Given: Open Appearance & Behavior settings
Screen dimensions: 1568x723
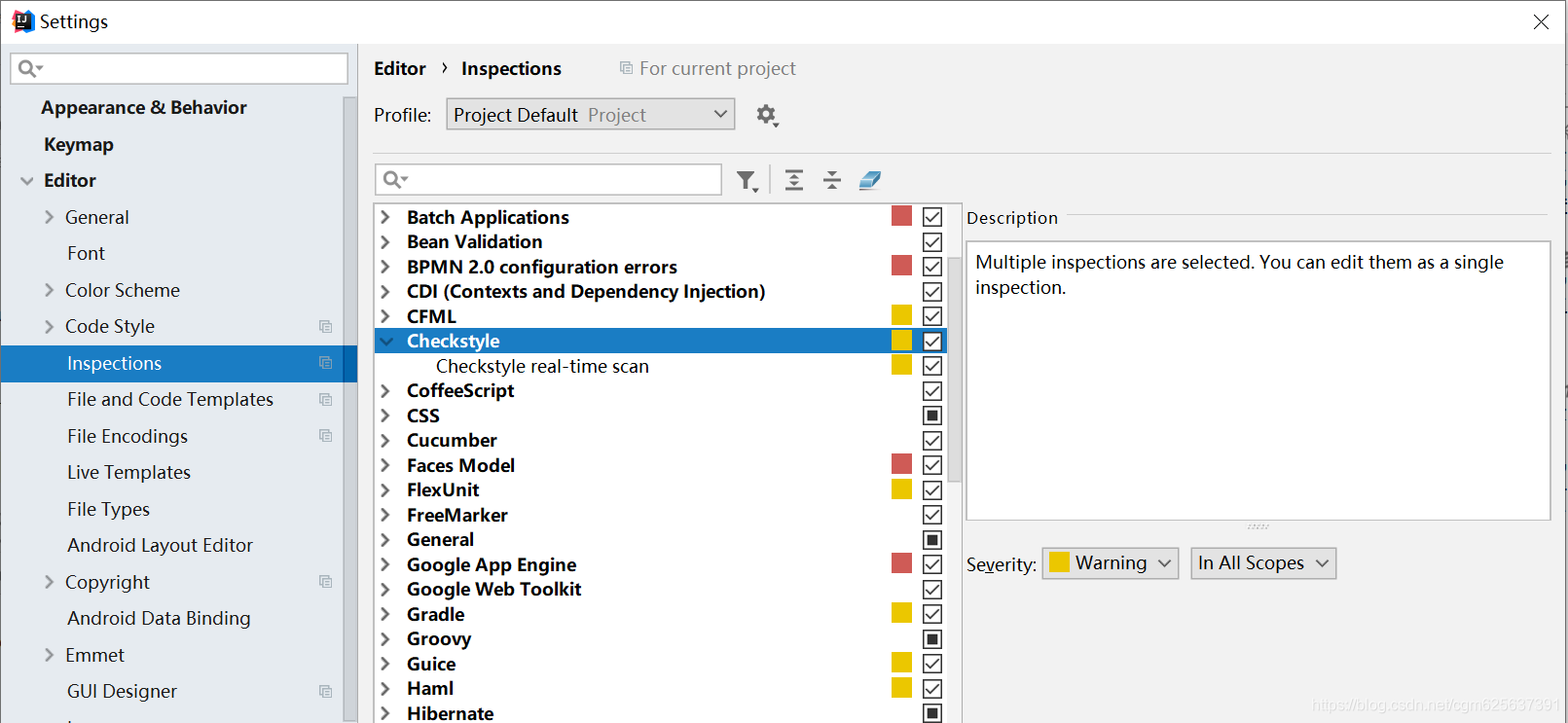Looking at the screenshot, I should [144, 108].
